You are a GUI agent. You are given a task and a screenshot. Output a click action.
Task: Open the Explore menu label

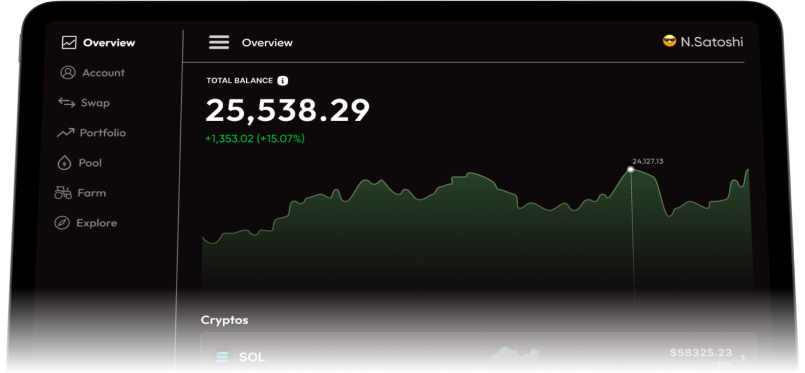coord(97,223)
